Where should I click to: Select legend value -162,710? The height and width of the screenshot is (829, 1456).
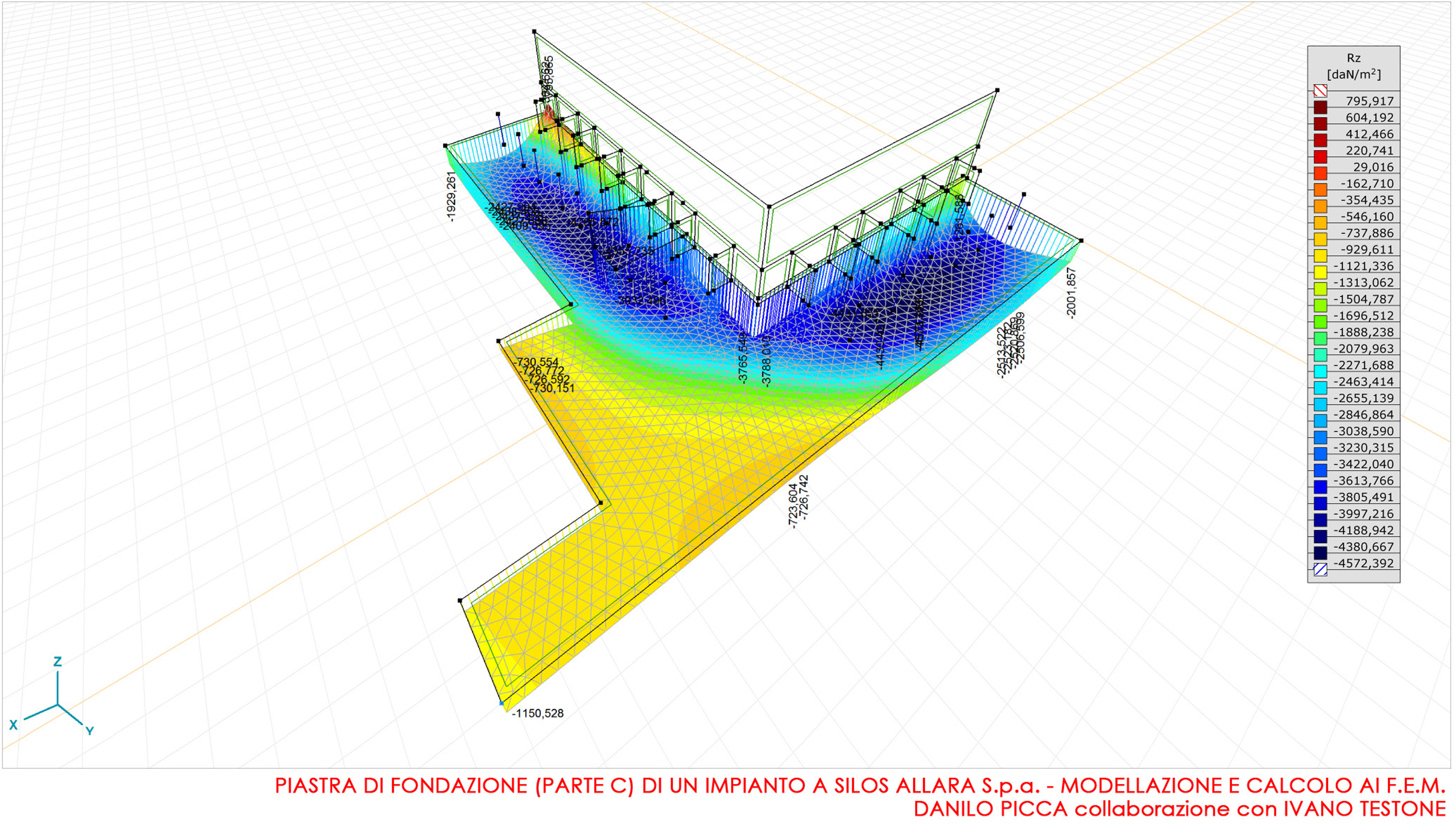point(1367,183)
